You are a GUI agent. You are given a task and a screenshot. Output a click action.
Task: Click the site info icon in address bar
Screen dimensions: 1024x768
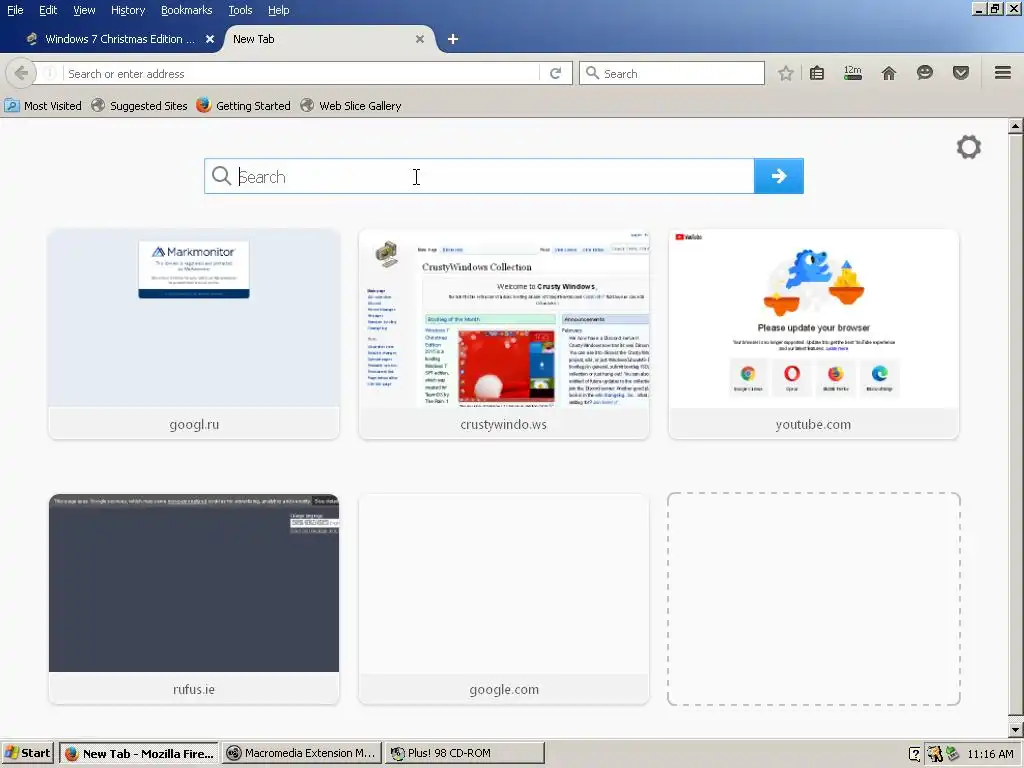[x=50, y=73]
